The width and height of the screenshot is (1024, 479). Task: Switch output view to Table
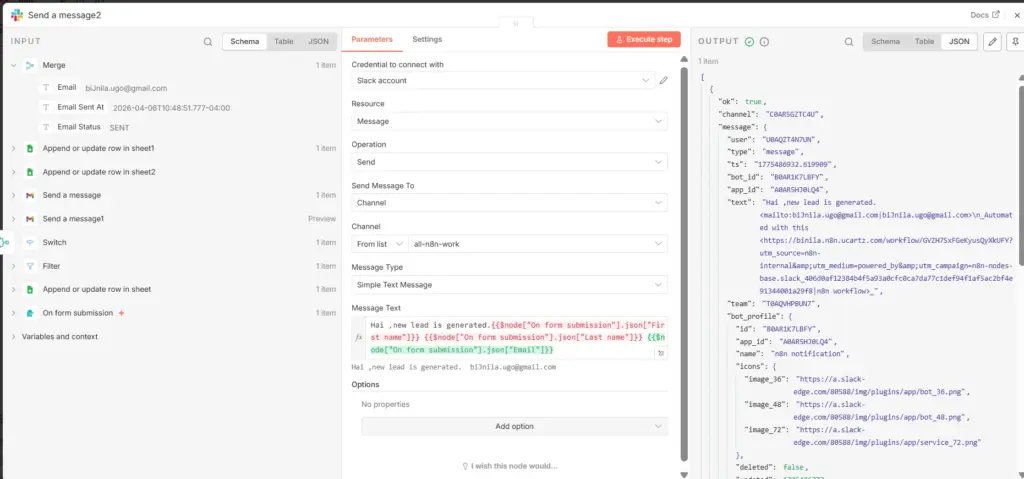pos(924,41)
